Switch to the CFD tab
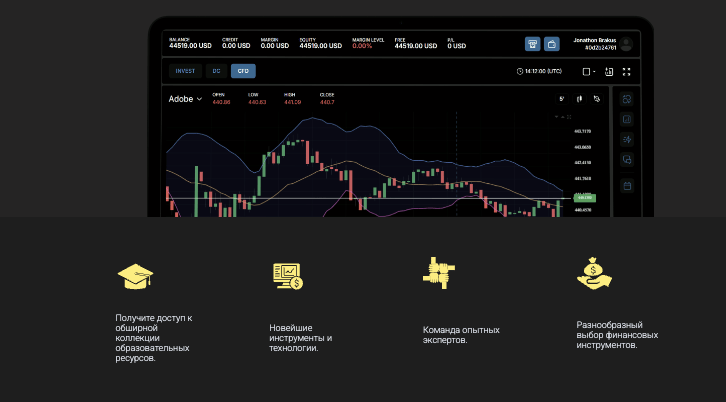726x402 pixels. pos(243,71)
